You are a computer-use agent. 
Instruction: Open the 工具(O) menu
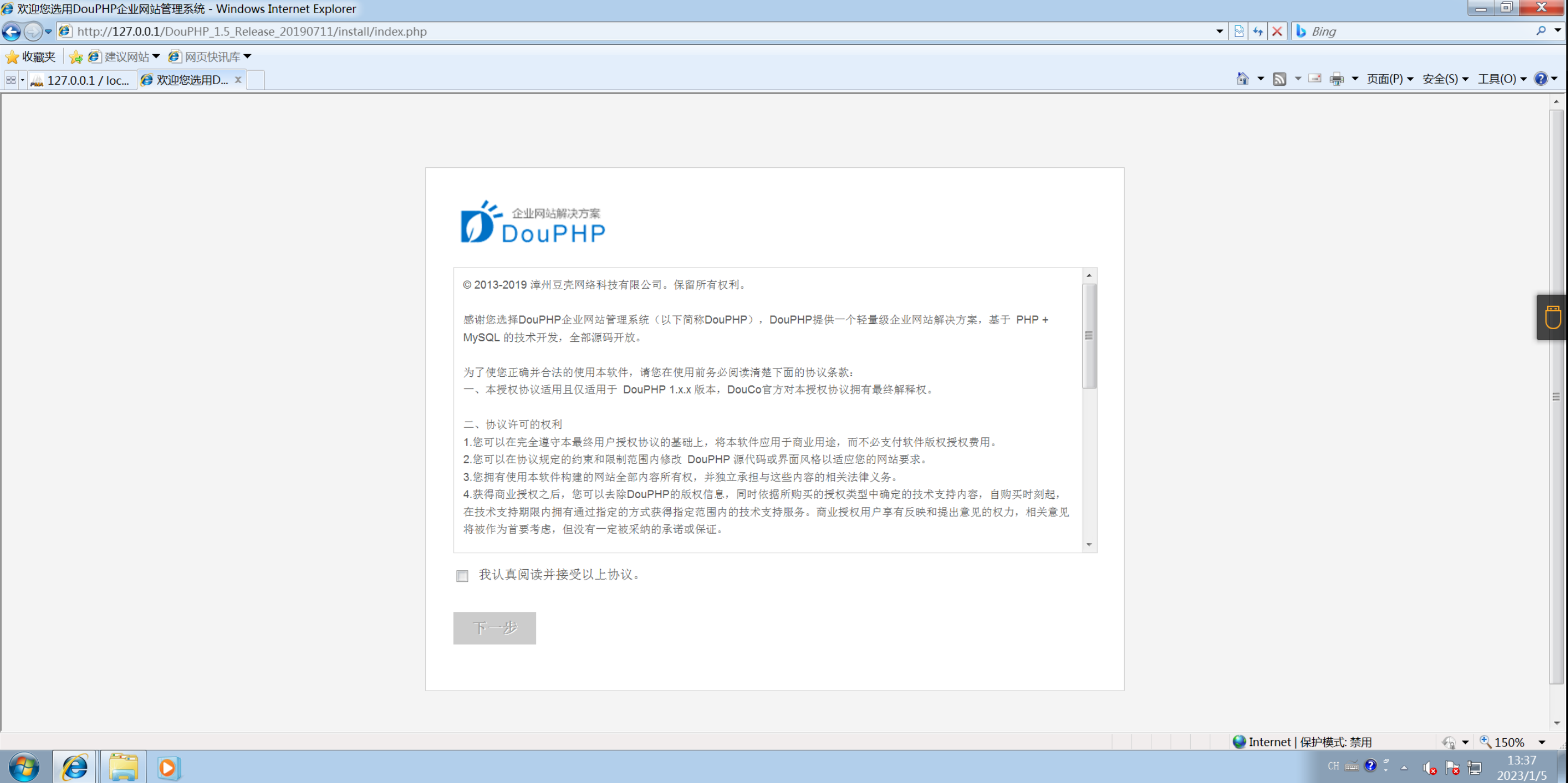point(1502,79)
